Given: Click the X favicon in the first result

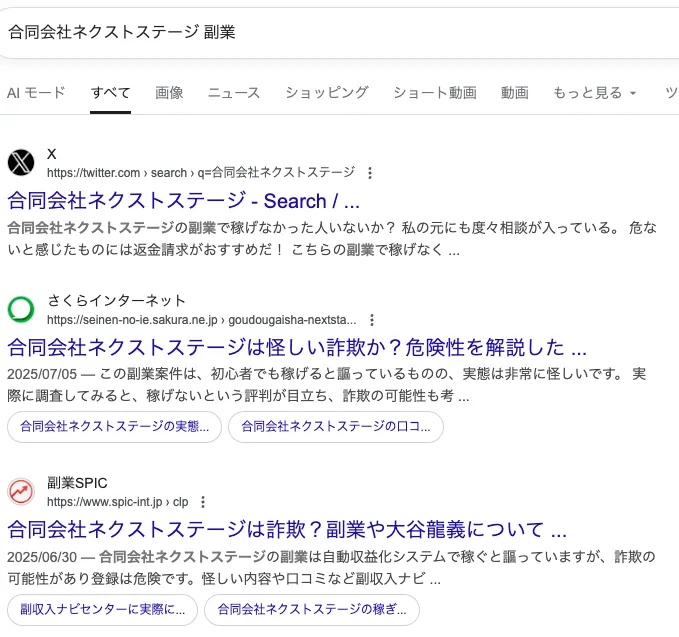Looking at the screenshot, I should [x=21, y=162].
